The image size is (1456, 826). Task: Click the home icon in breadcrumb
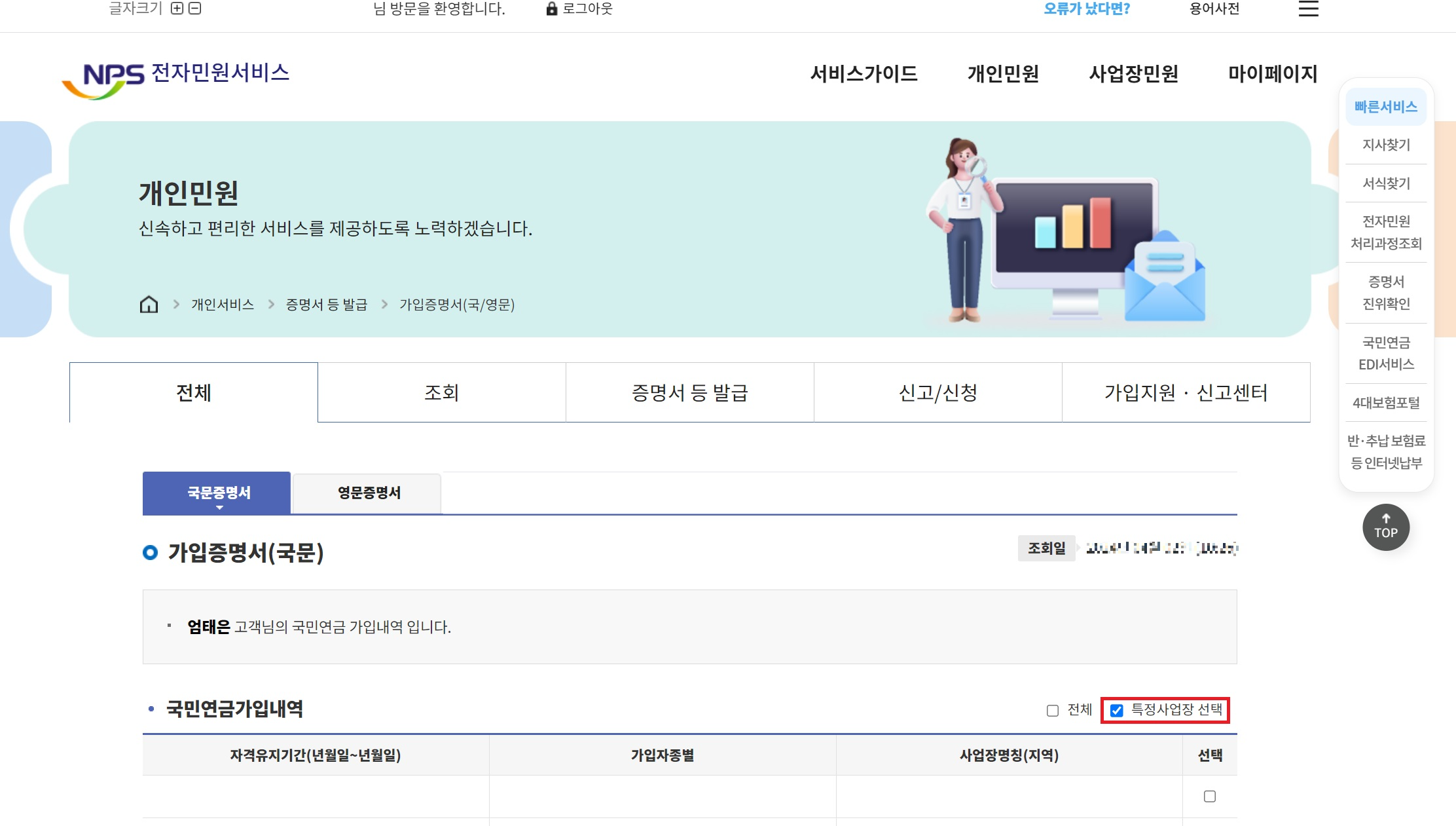[149, 305]
